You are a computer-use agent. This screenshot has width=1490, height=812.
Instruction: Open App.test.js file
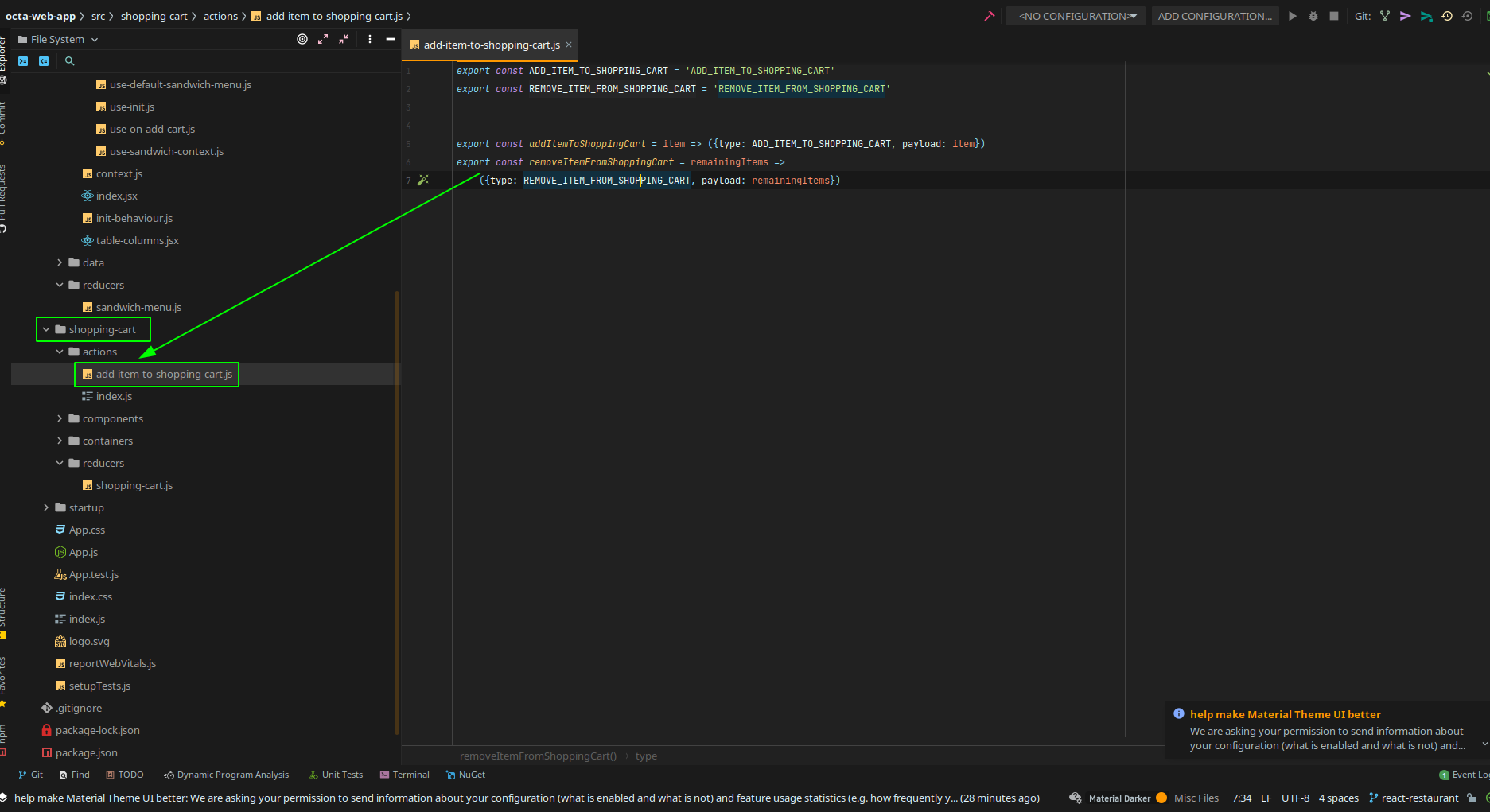click(x=93, y=574)
